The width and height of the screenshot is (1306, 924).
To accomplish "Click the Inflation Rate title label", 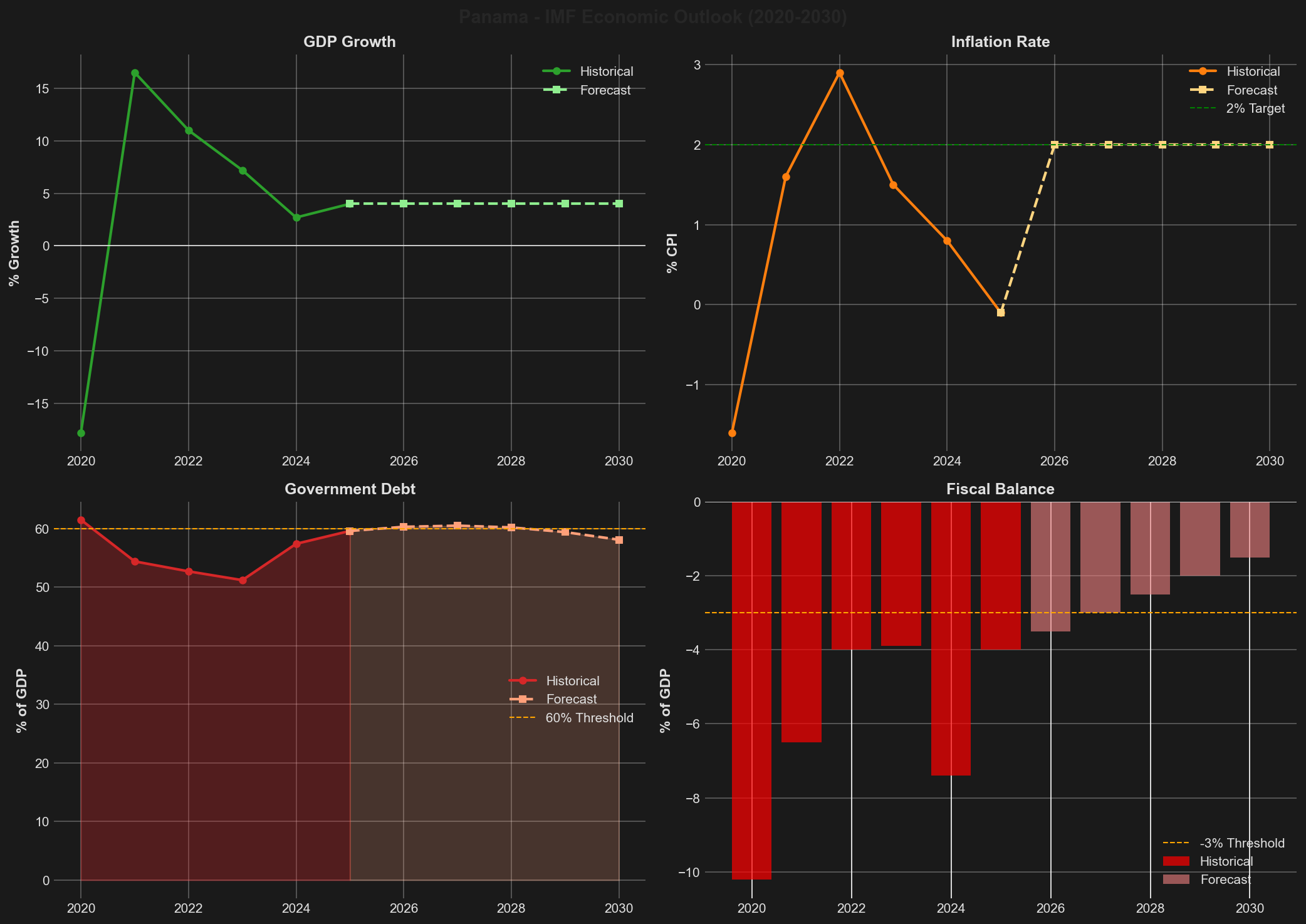I will [999, 42].
